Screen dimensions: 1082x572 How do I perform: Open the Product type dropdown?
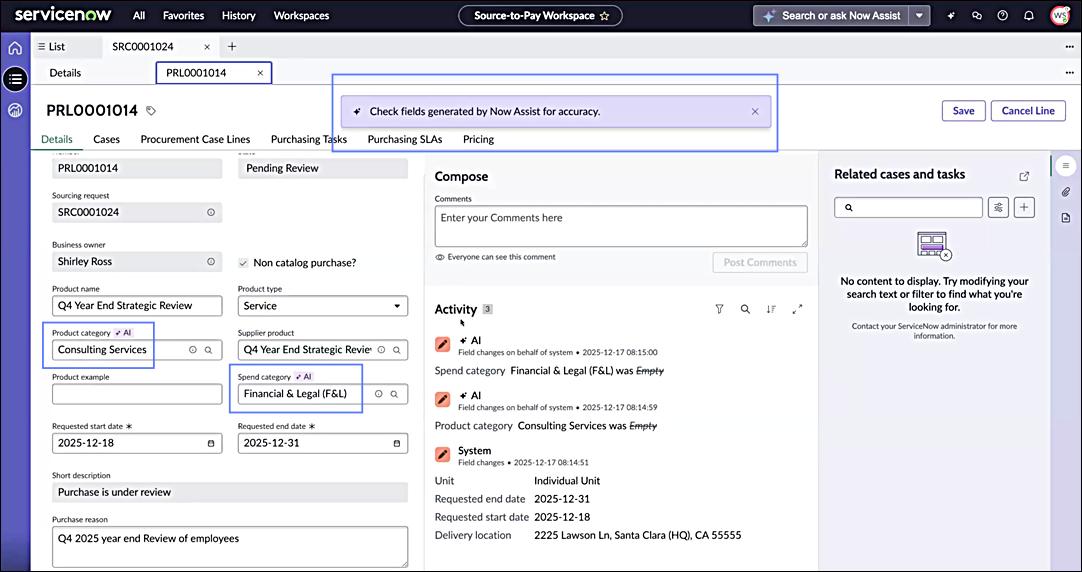click(323, 306)
